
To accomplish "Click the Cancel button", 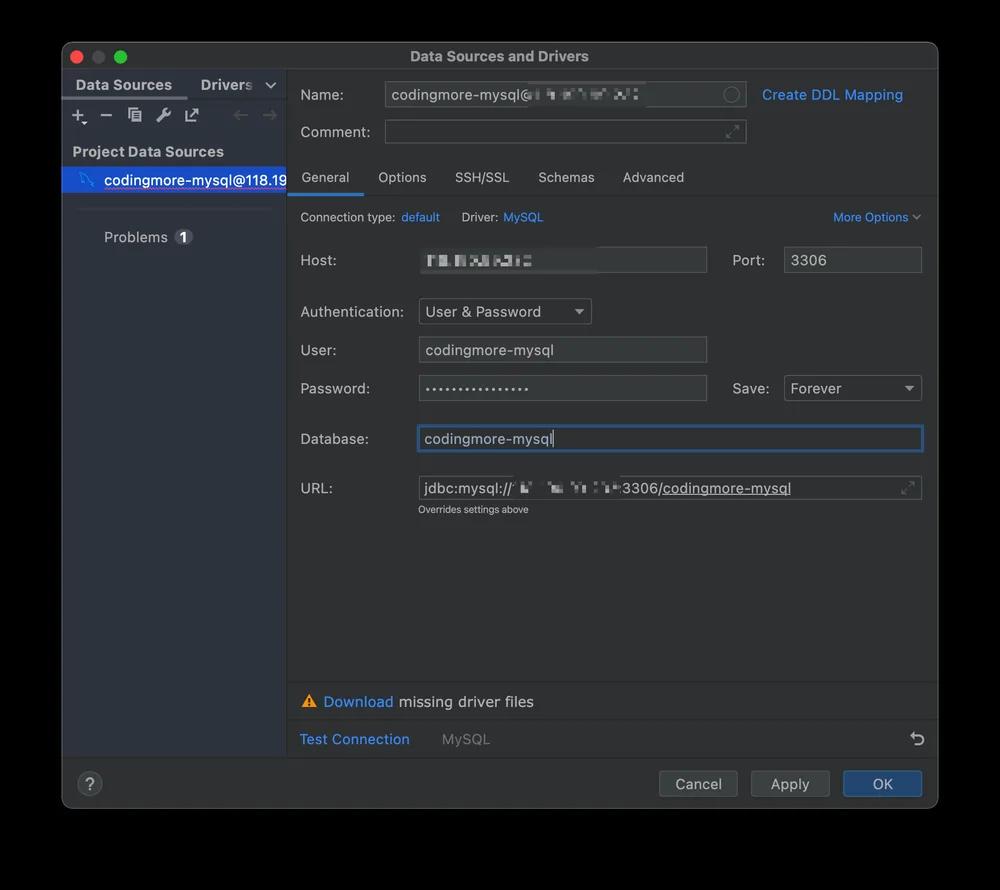I will click(x=698, y=784).
